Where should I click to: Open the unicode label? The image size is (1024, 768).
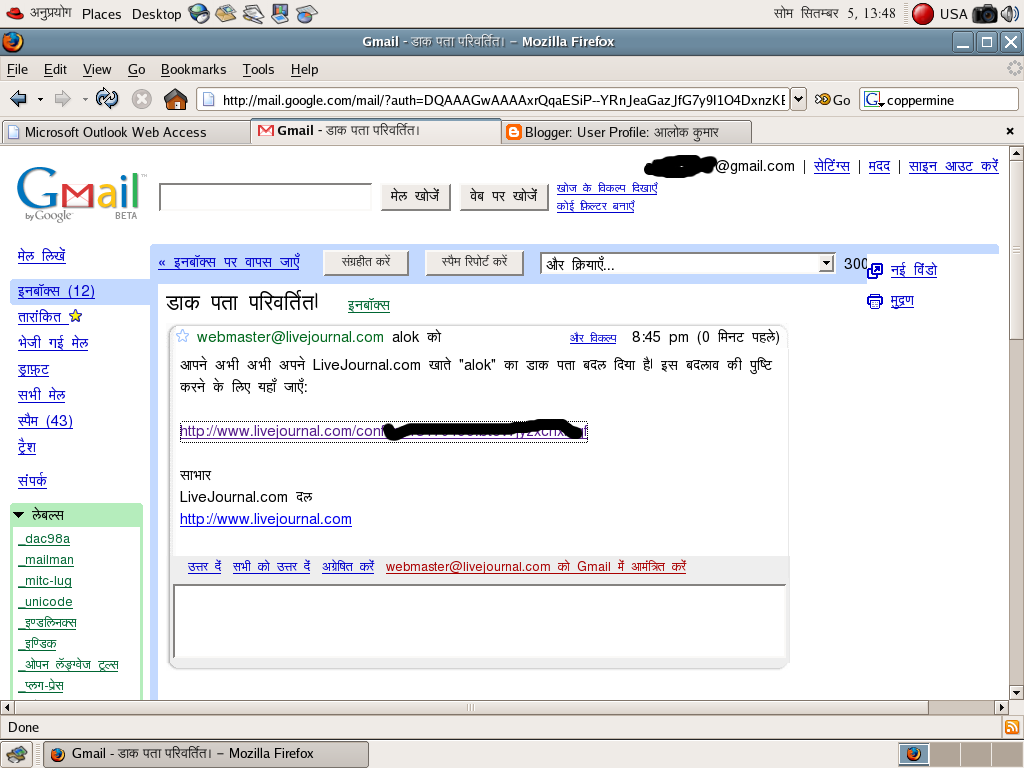[46, 601]
